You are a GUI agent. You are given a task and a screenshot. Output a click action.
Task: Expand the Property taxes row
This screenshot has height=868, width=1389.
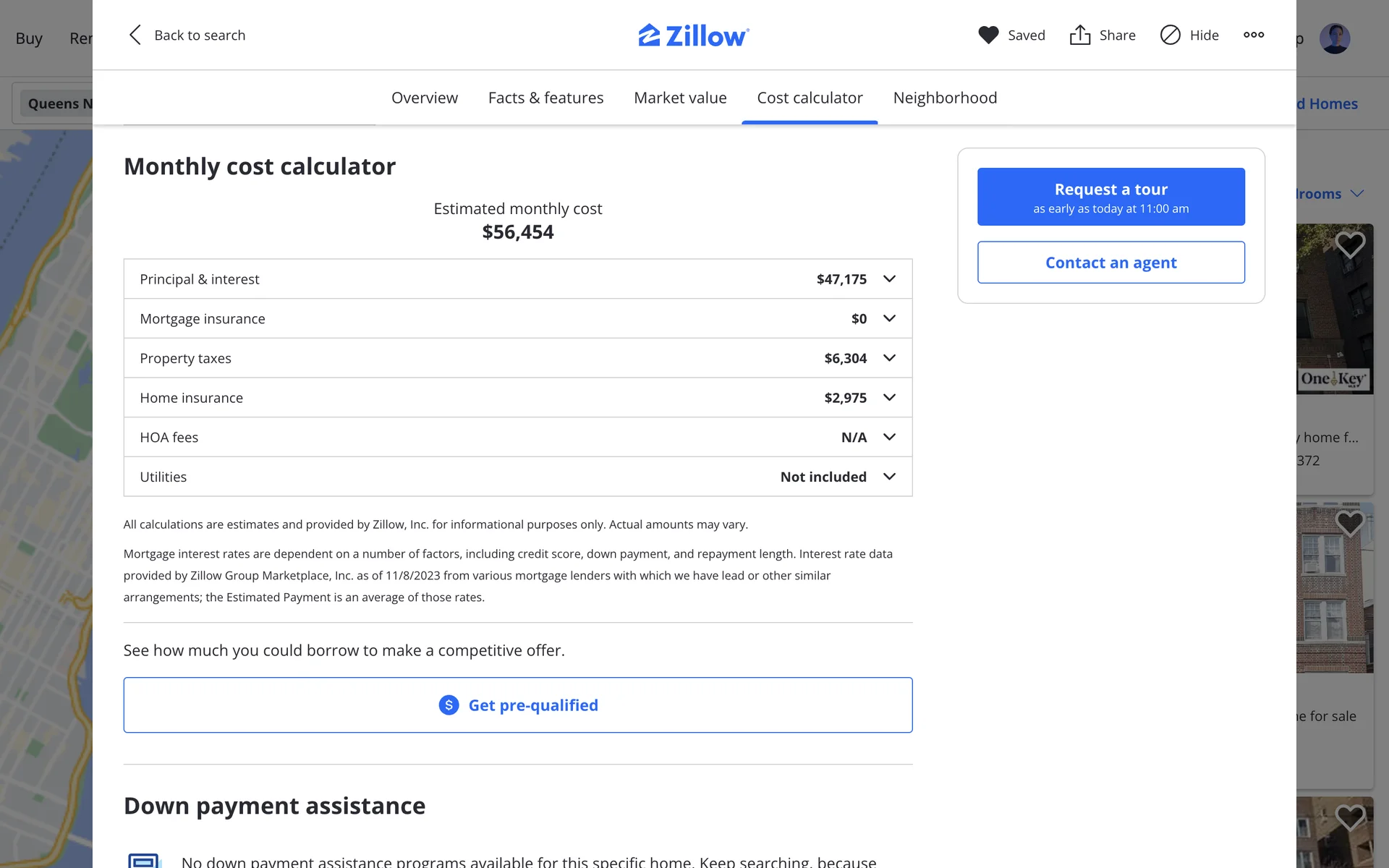(x=889, y=358)
